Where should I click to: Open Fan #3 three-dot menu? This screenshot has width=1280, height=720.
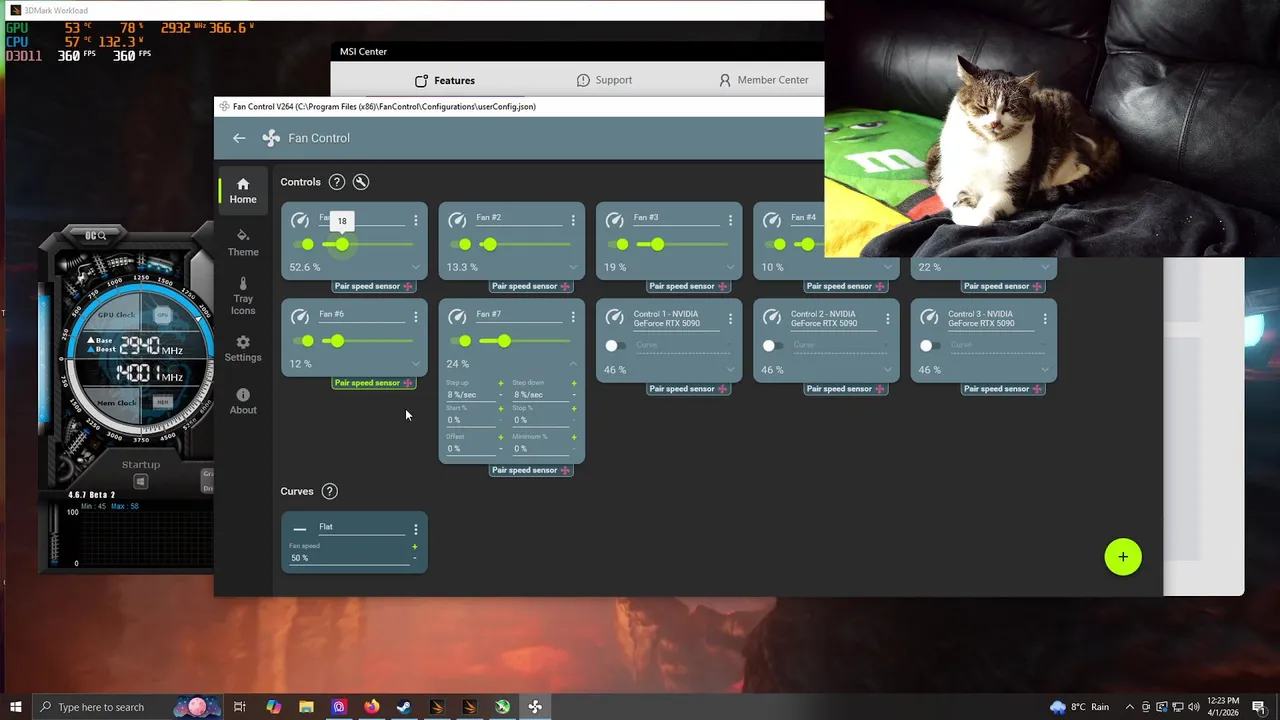pos(730,220)
